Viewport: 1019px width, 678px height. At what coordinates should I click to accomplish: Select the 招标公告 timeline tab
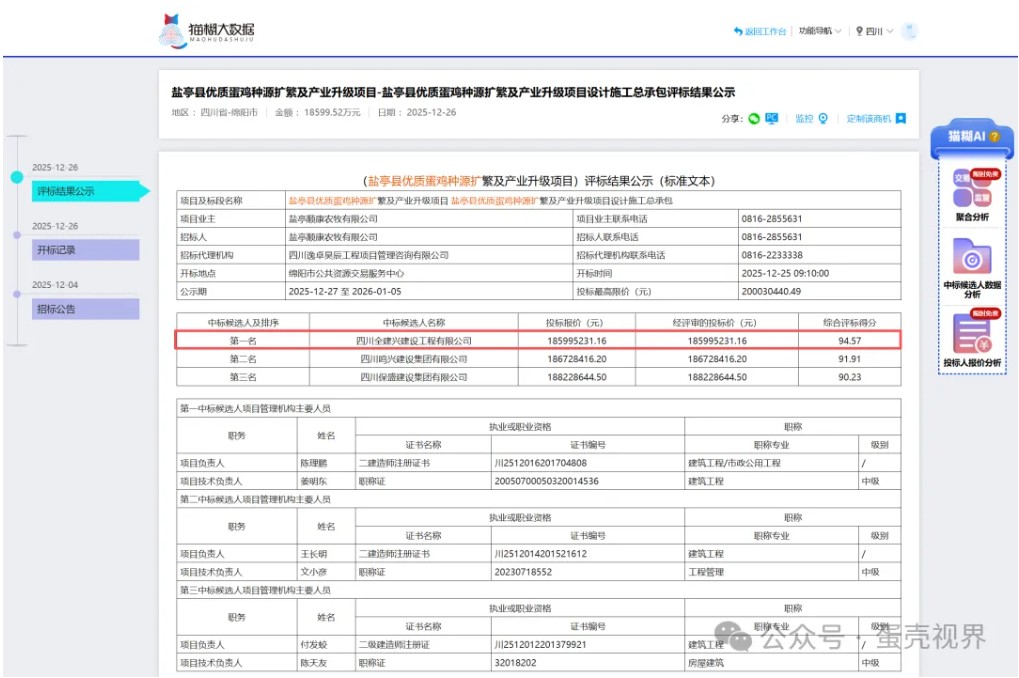coord(85,309)
